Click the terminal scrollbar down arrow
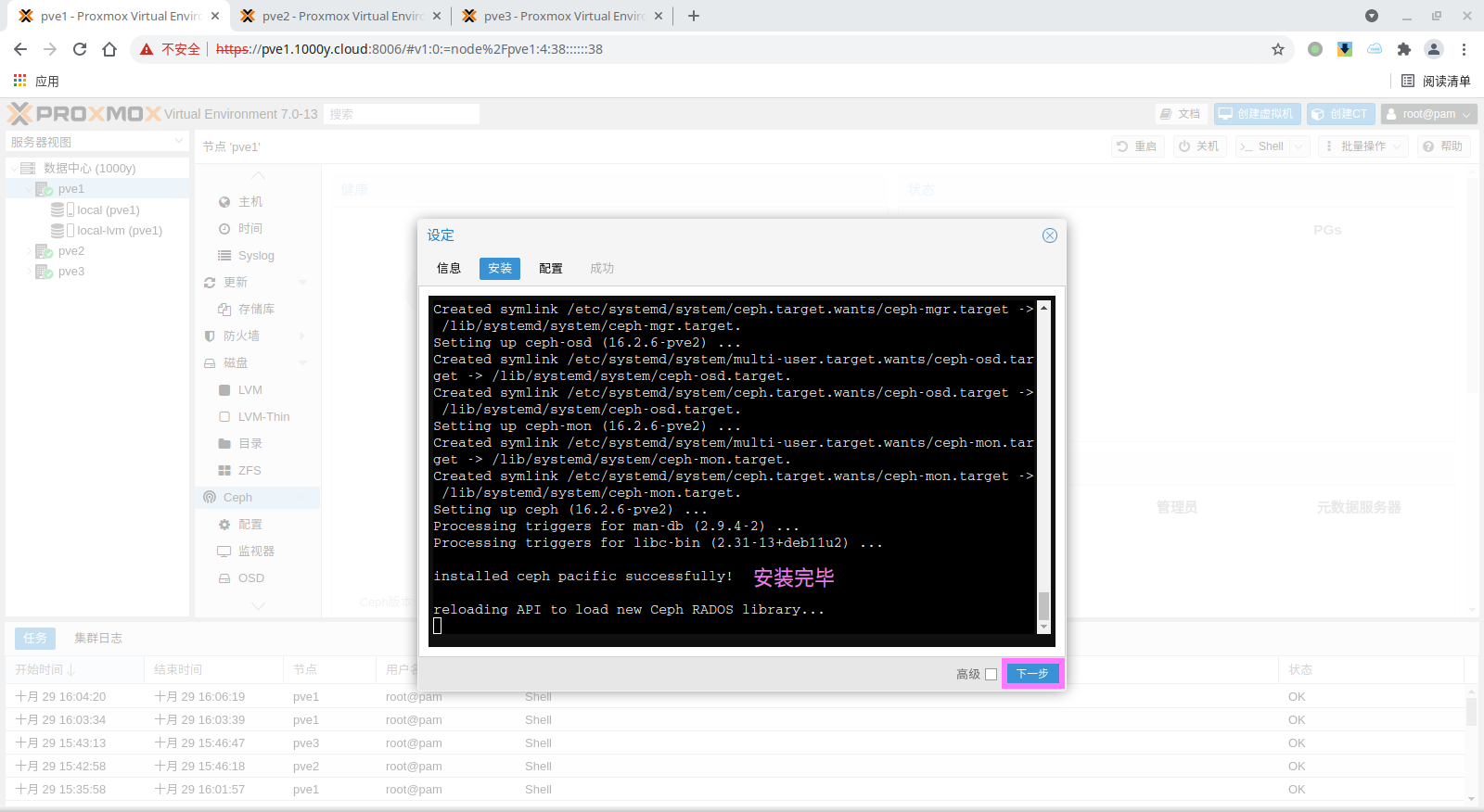The width and height of the screenshot is (1484, 812). pos(1043,628)
